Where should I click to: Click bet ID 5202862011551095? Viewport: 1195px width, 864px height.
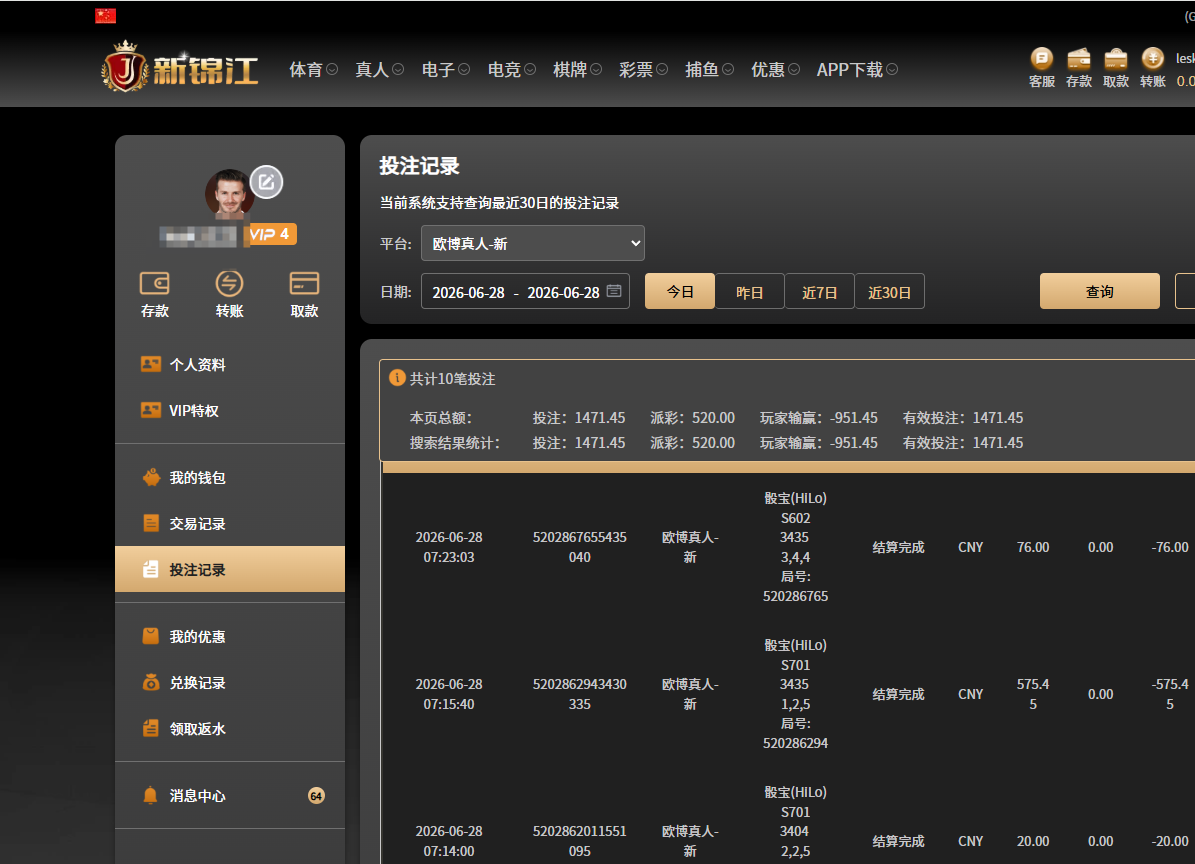[x=579, y=841]
